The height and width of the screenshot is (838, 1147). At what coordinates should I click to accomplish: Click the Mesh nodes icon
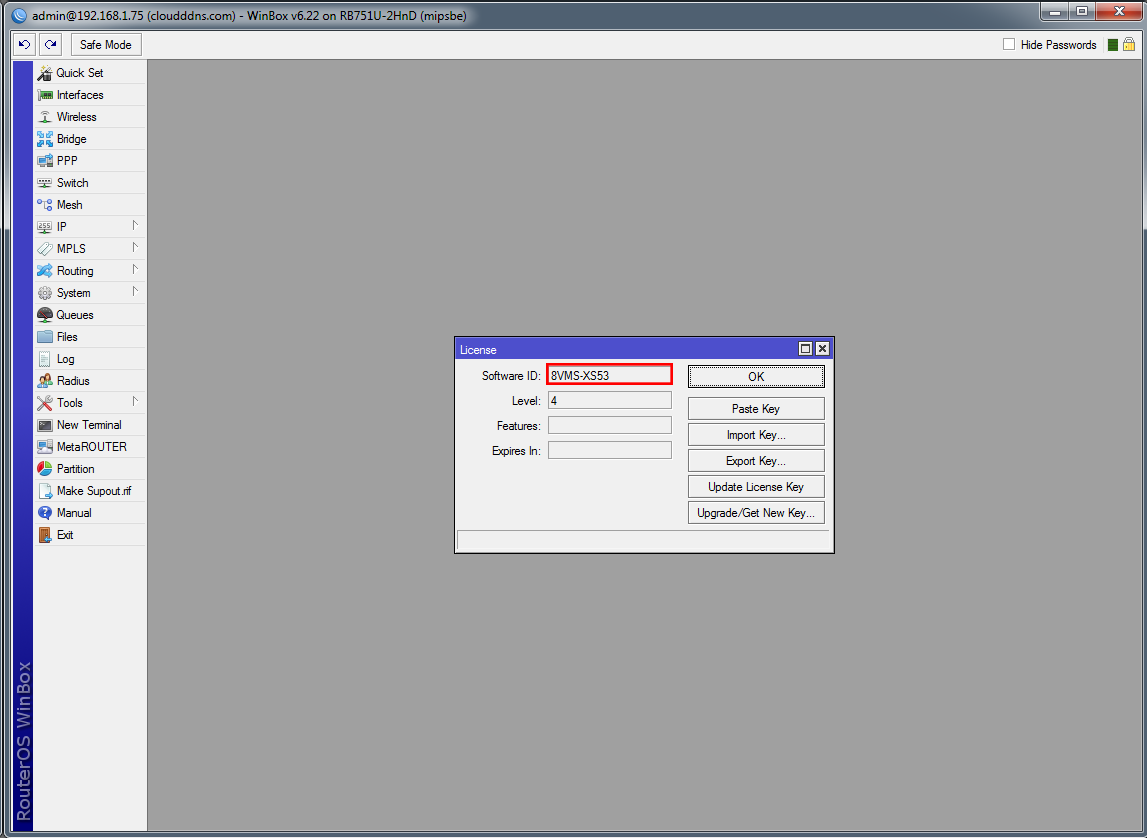point(45,205)
